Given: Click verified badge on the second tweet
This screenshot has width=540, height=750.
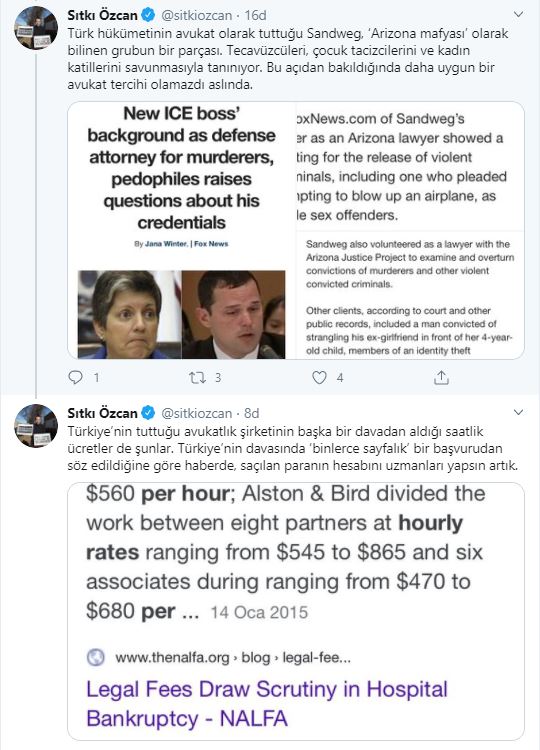Looking at the screenshot, I should tap(149, 413).
